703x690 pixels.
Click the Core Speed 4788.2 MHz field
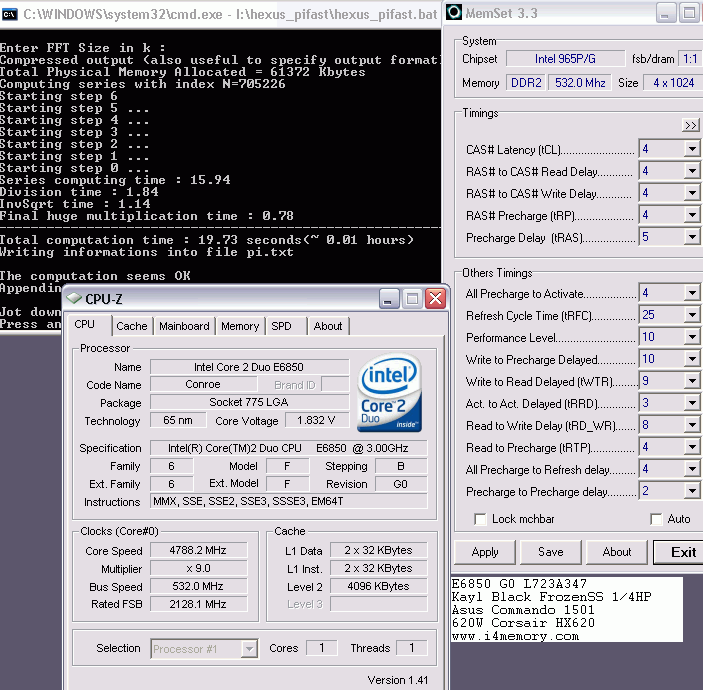click(x=198, y=550)
